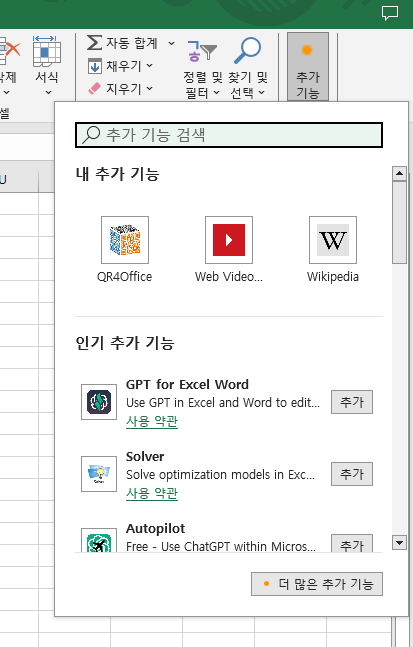Expand the Format (서식) dropdown chevron

(48, 92)
